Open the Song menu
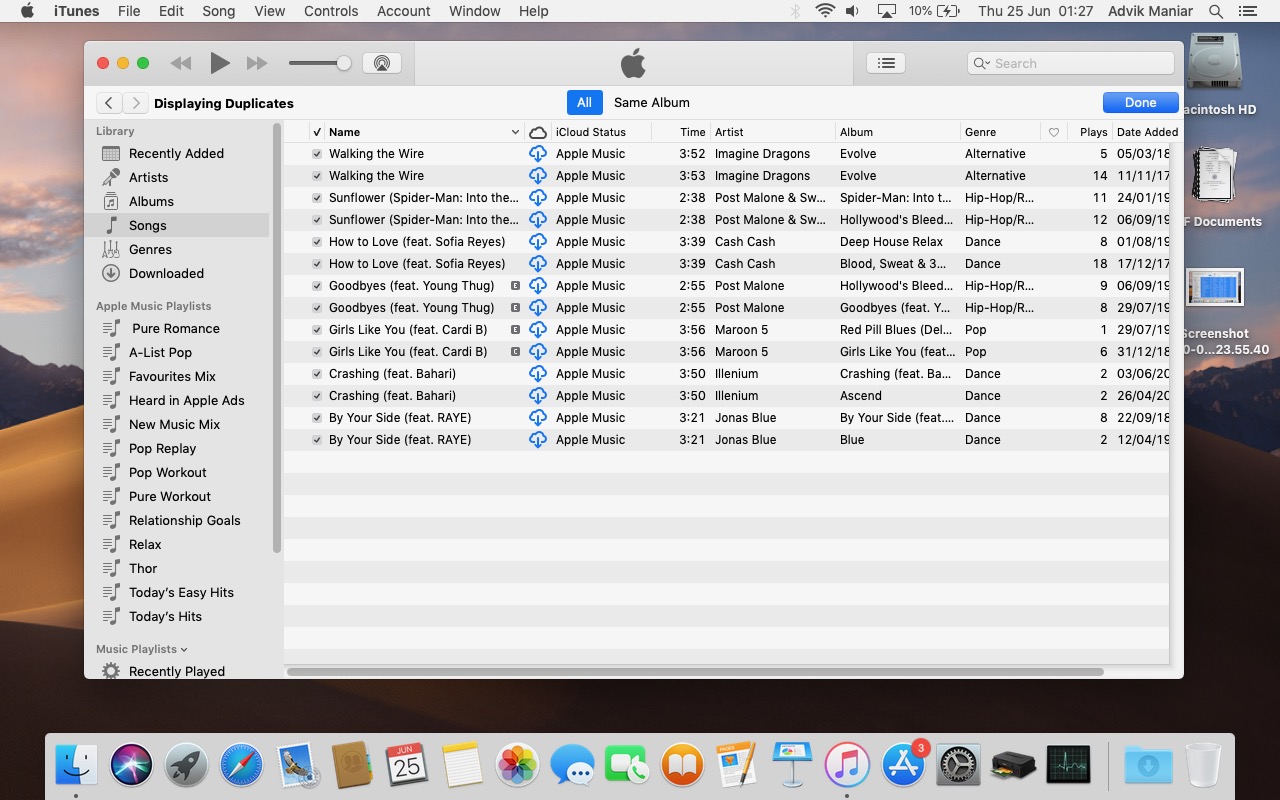Screen dimensions: 1280x800 pyautogui.click(x=219, y=11)
